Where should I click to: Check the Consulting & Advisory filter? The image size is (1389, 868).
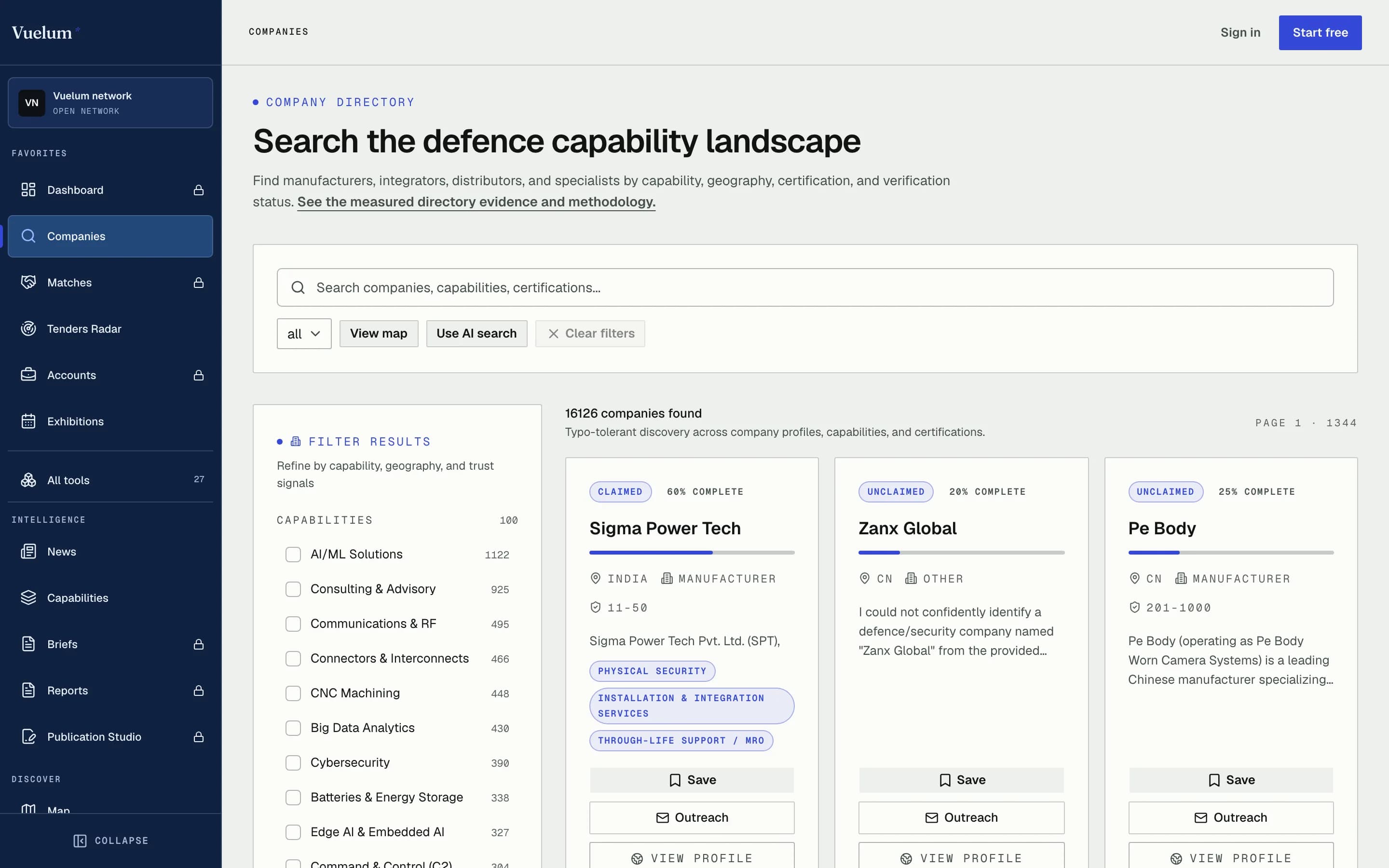293,589
